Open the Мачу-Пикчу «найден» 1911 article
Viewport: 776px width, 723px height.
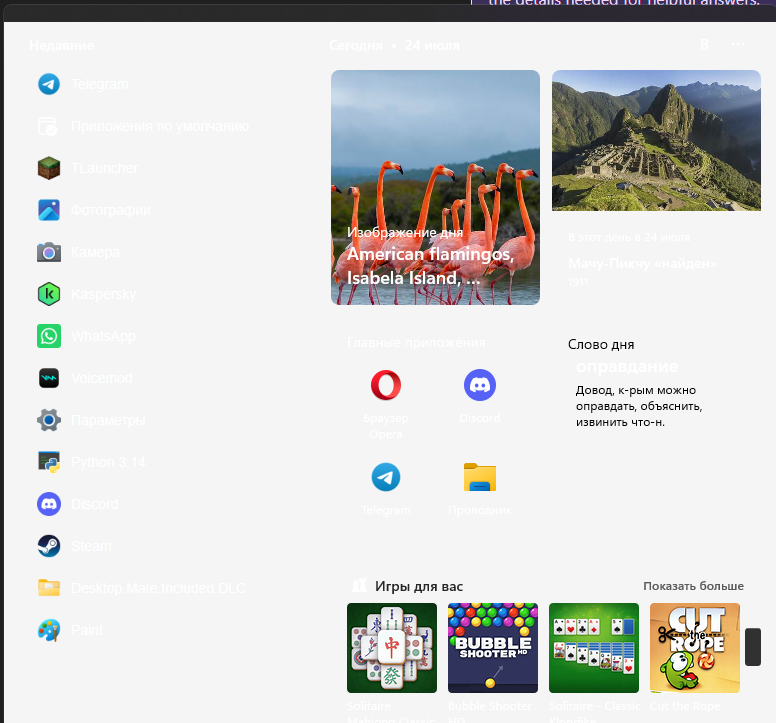642,272
